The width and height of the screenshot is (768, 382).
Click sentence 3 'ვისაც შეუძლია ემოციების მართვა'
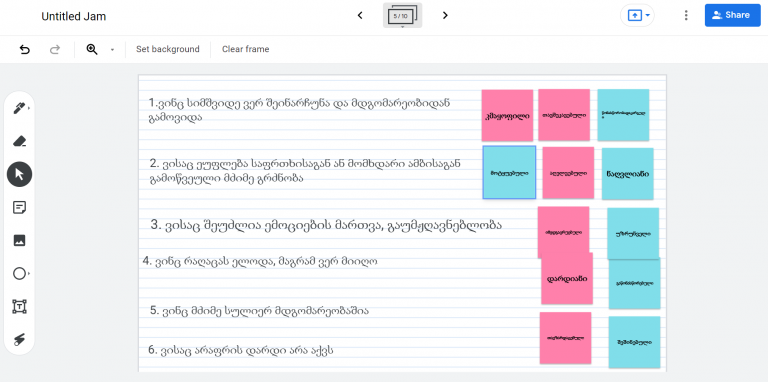click(x=273, y=225)
